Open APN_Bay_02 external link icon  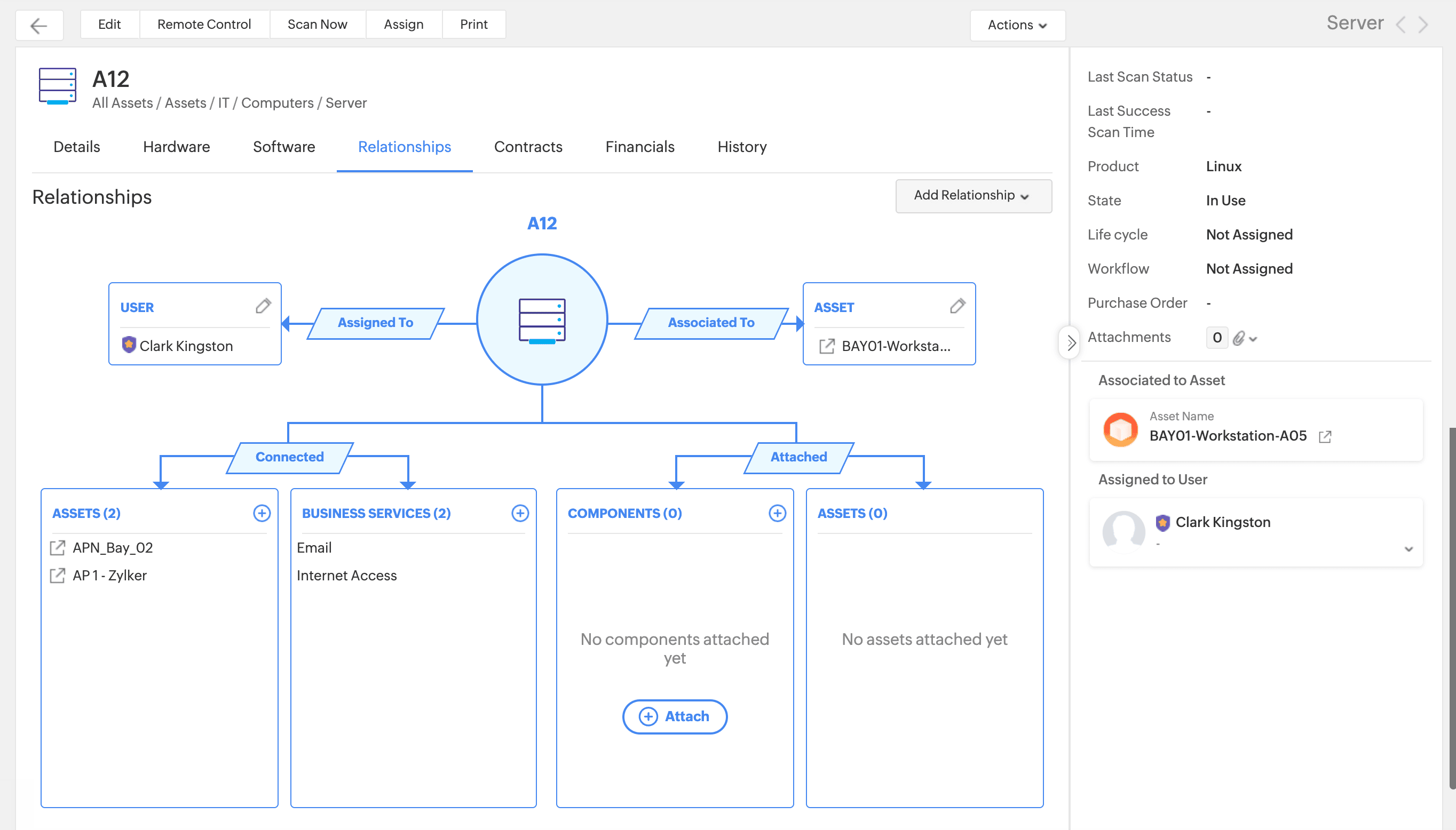click(x=58, y=548)
